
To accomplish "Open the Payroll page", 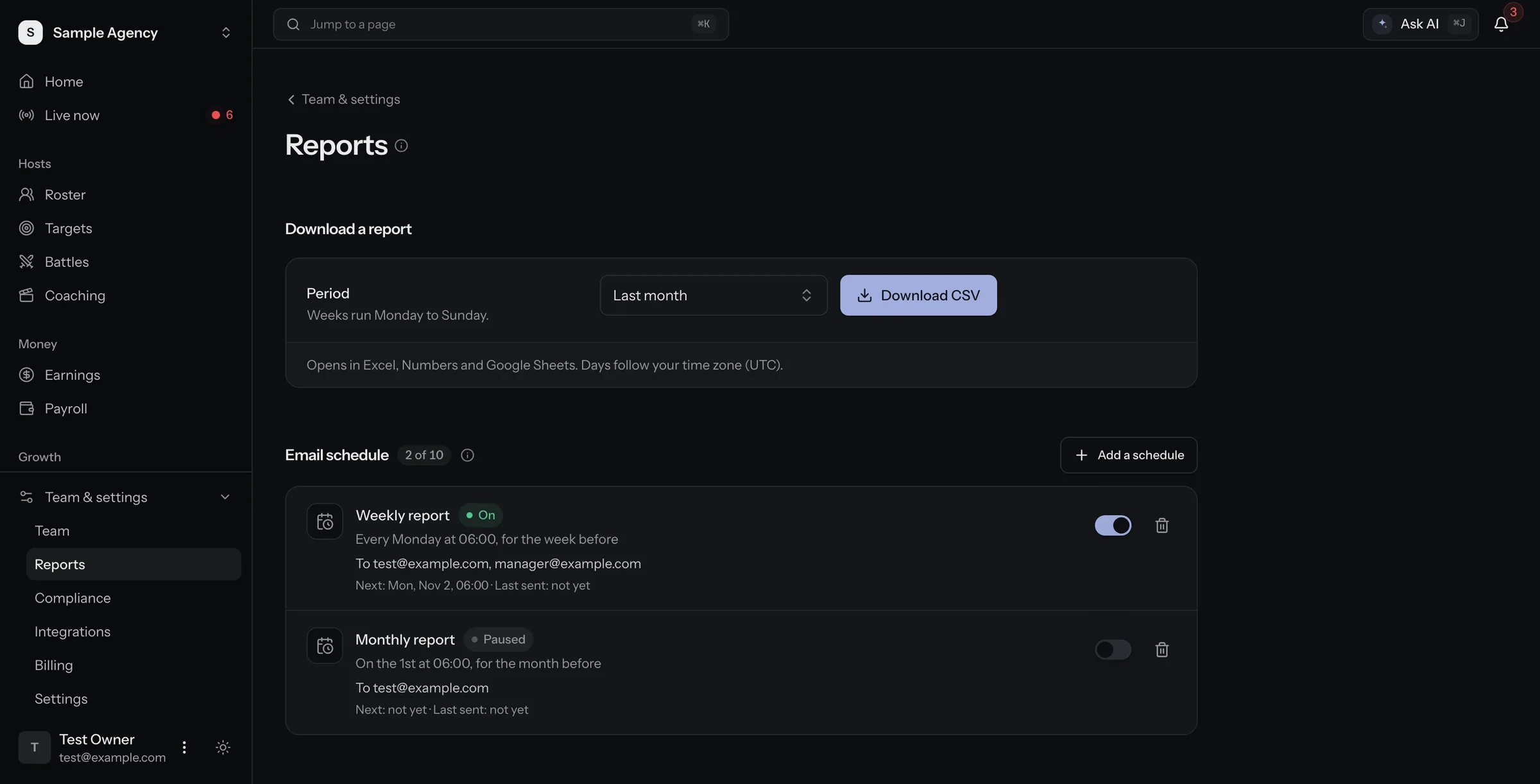I will pos(126,409).
